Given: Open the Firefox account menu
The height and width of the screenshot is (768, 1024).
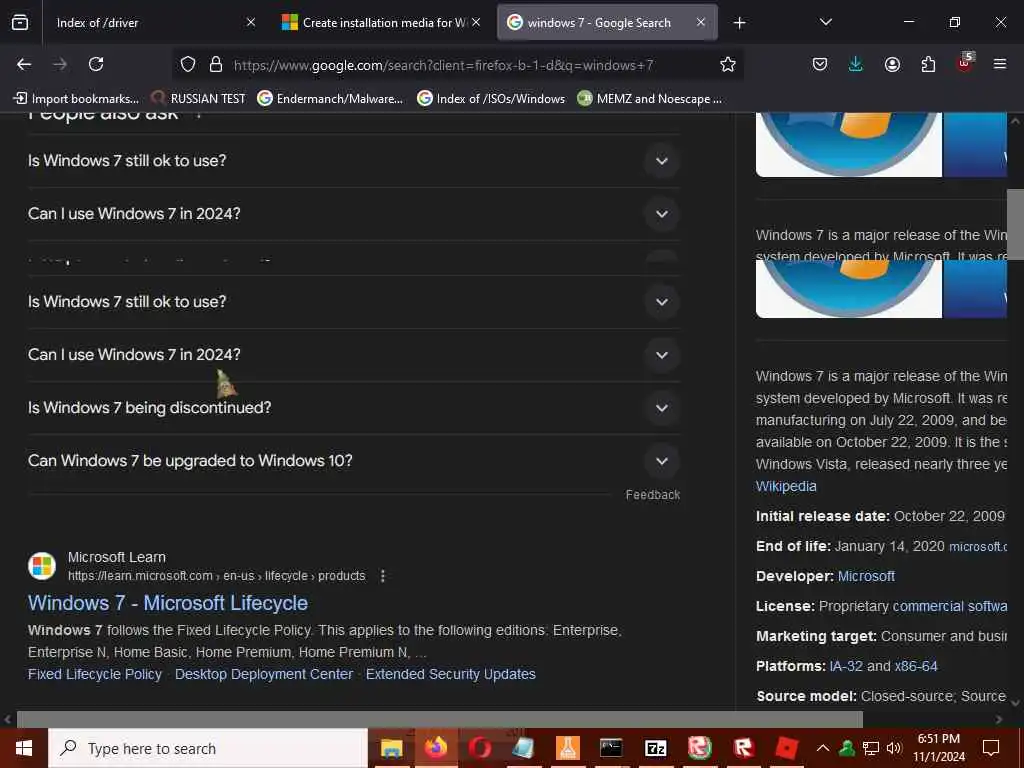Looking at the screenshot, I should pyautogui.click(x=892, y=64).
